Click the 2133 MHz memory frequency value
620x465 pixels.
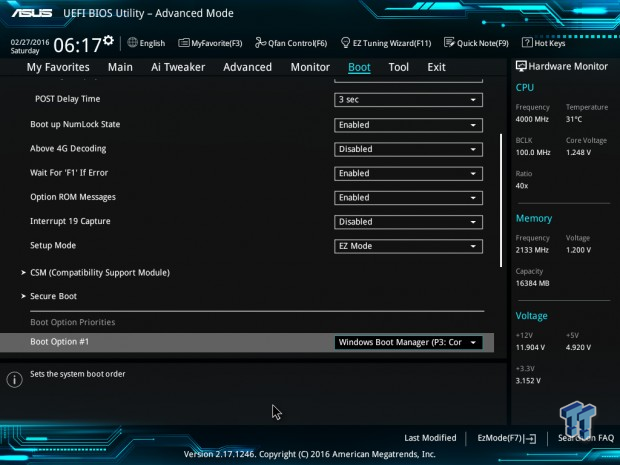coord(532,250)
